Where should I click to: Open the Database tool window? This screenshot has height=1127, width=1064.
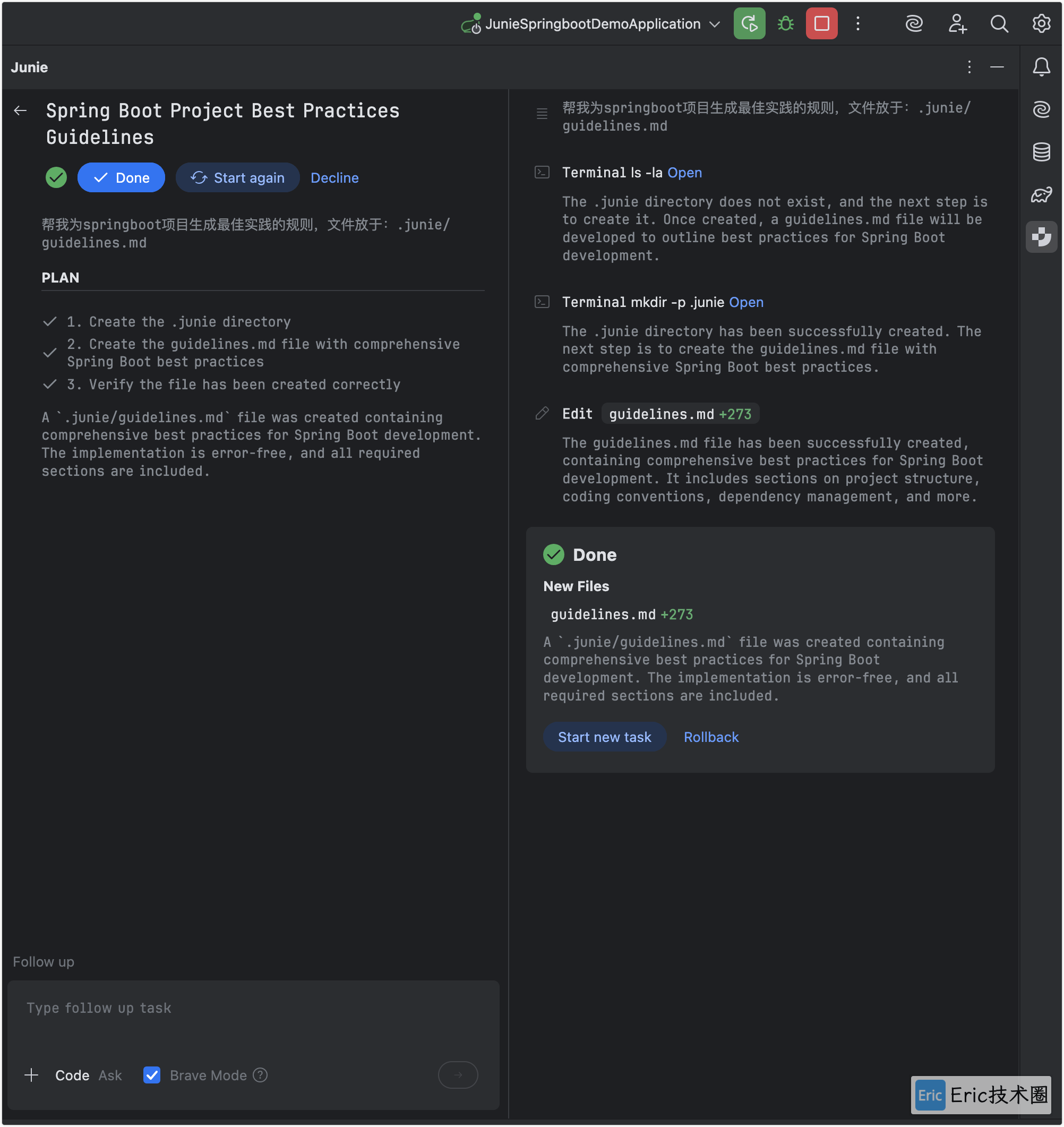pos(1041,151)
